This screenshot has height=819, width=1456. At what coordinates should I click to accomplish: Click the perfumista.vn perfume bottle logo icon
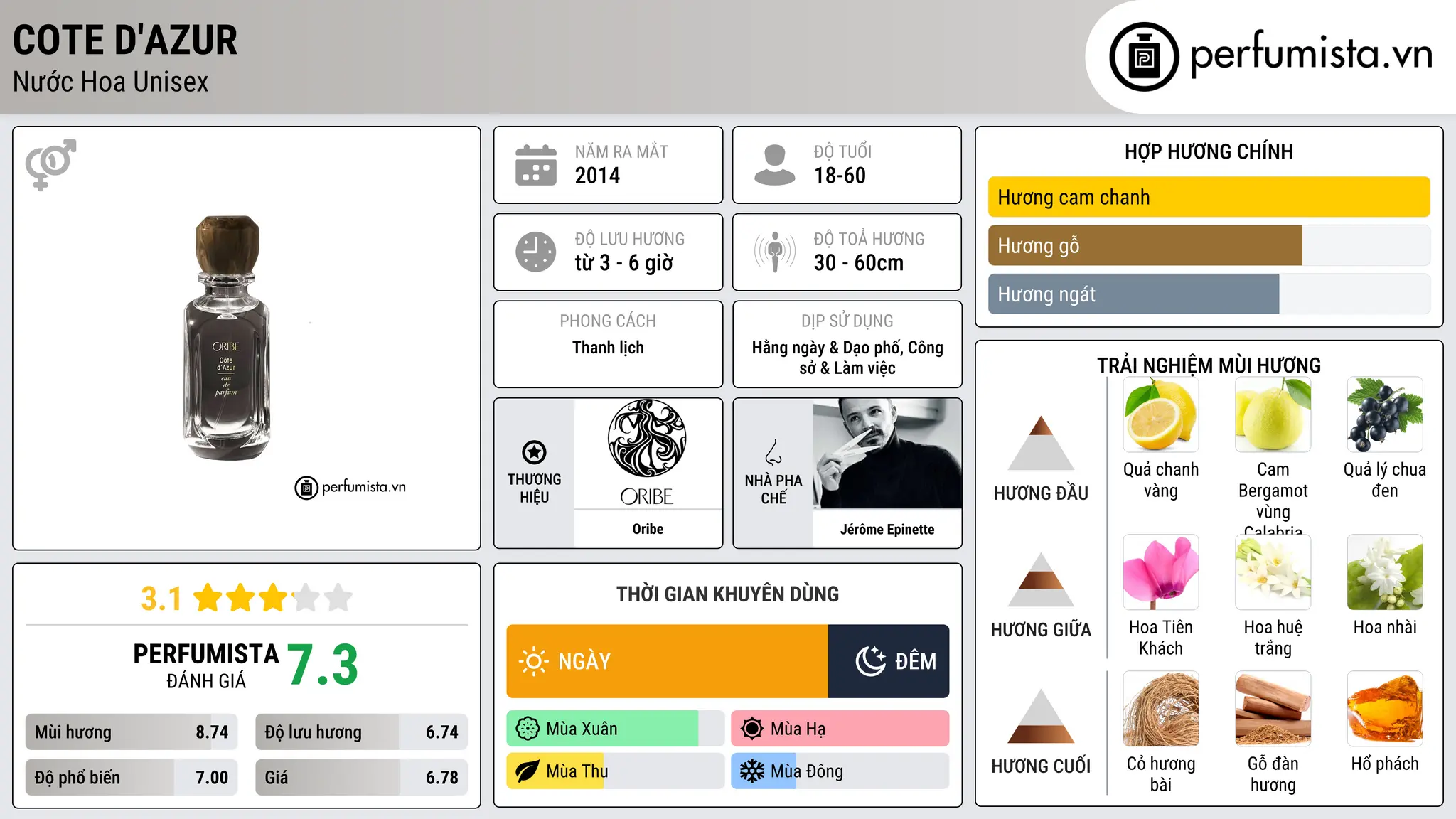[x=1144, y=57]
